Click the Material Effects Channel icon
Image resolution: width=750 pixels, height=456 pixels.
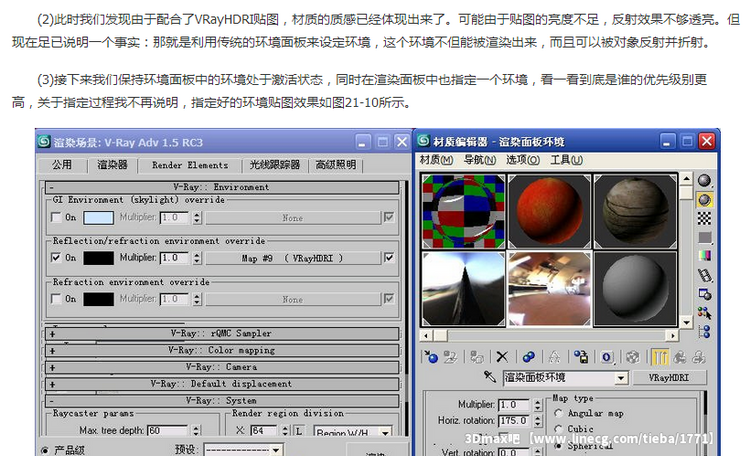[x=607, y=357]
